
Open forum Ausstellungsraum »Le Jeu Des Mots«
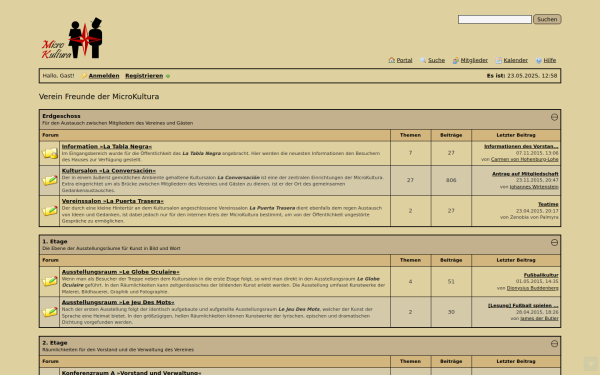(118, 302)
